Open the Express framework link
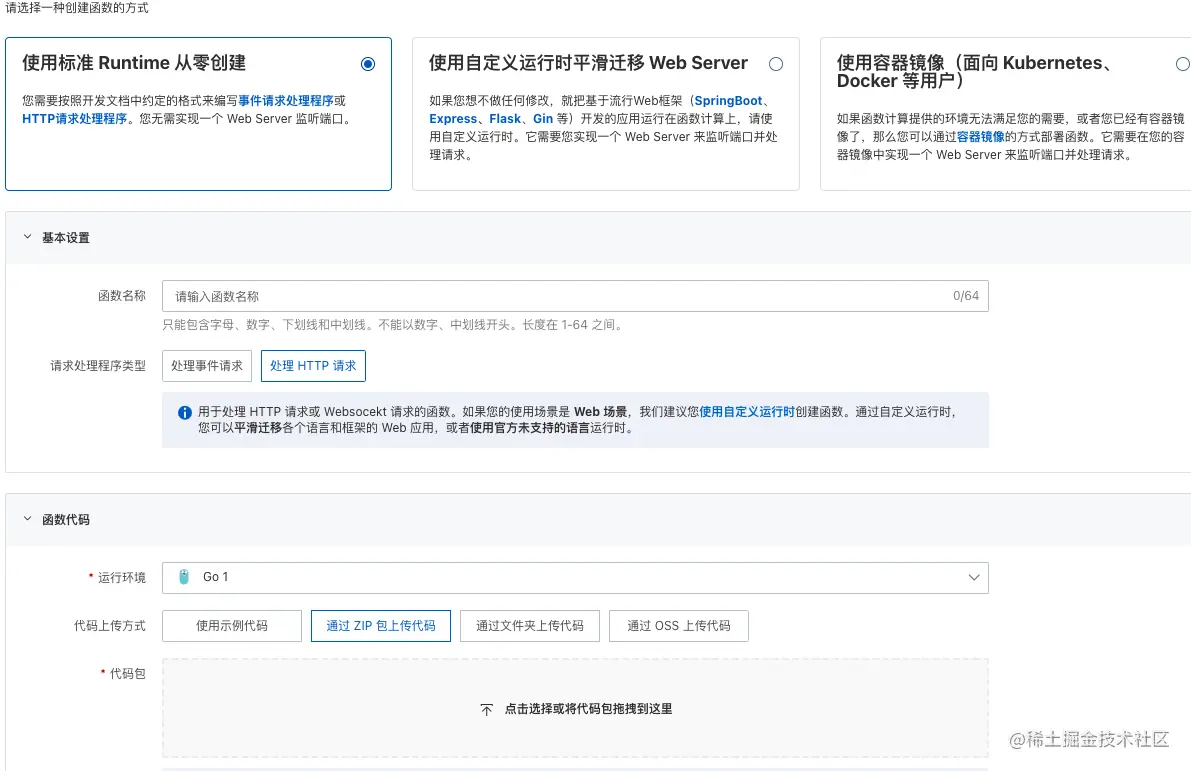Screen dimensions: 1191x771 453,118
